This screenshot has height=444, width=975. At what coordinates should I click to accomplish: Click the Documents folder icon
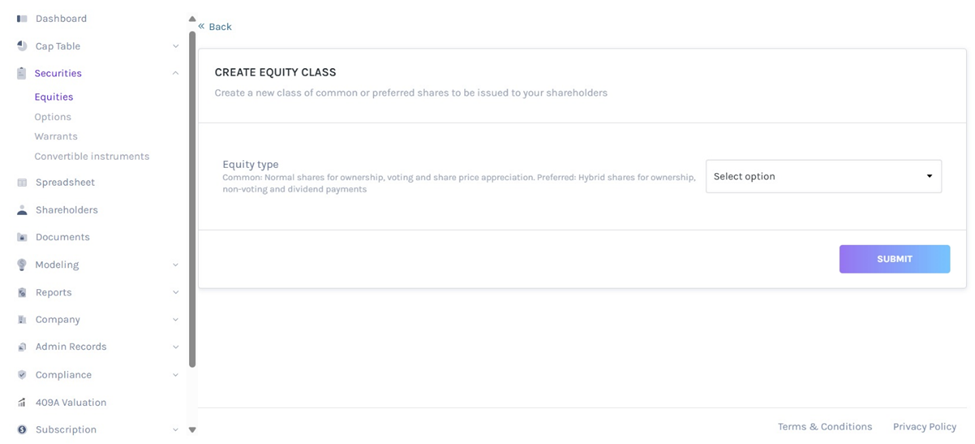[x=22, y=237]
